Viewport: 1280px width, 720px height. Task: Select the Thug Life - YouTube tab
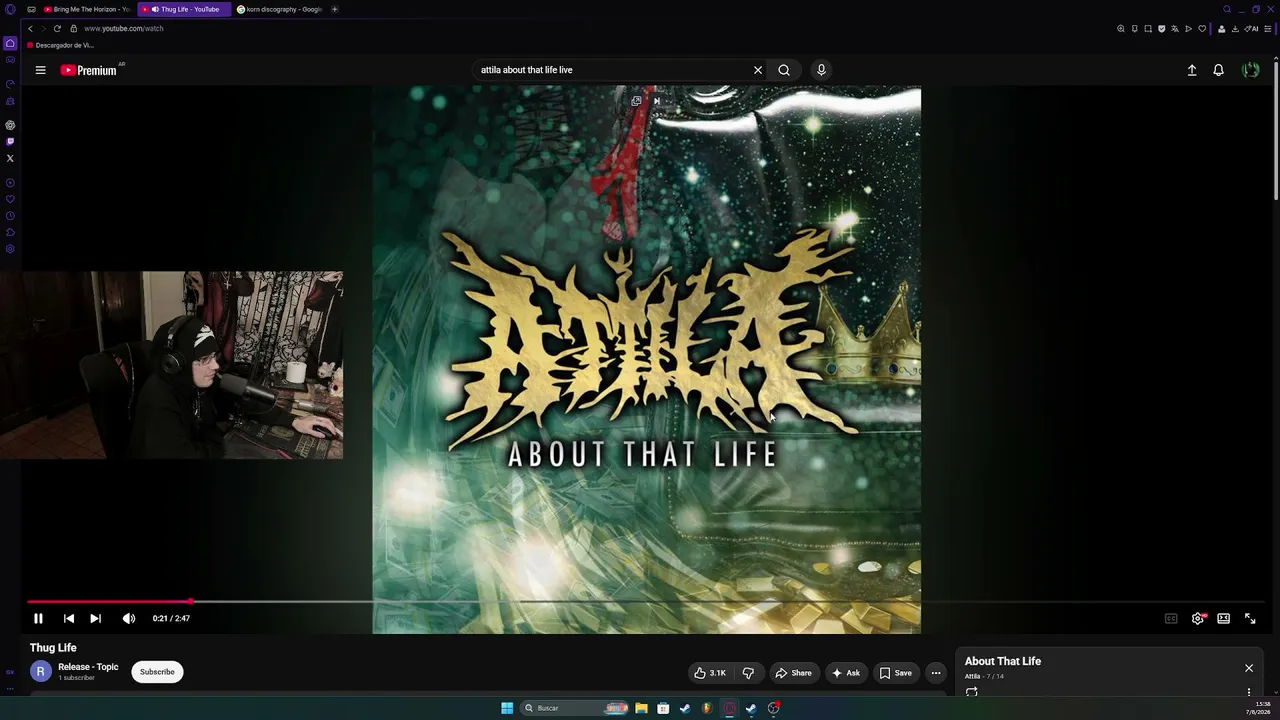(x=184, y=9)
